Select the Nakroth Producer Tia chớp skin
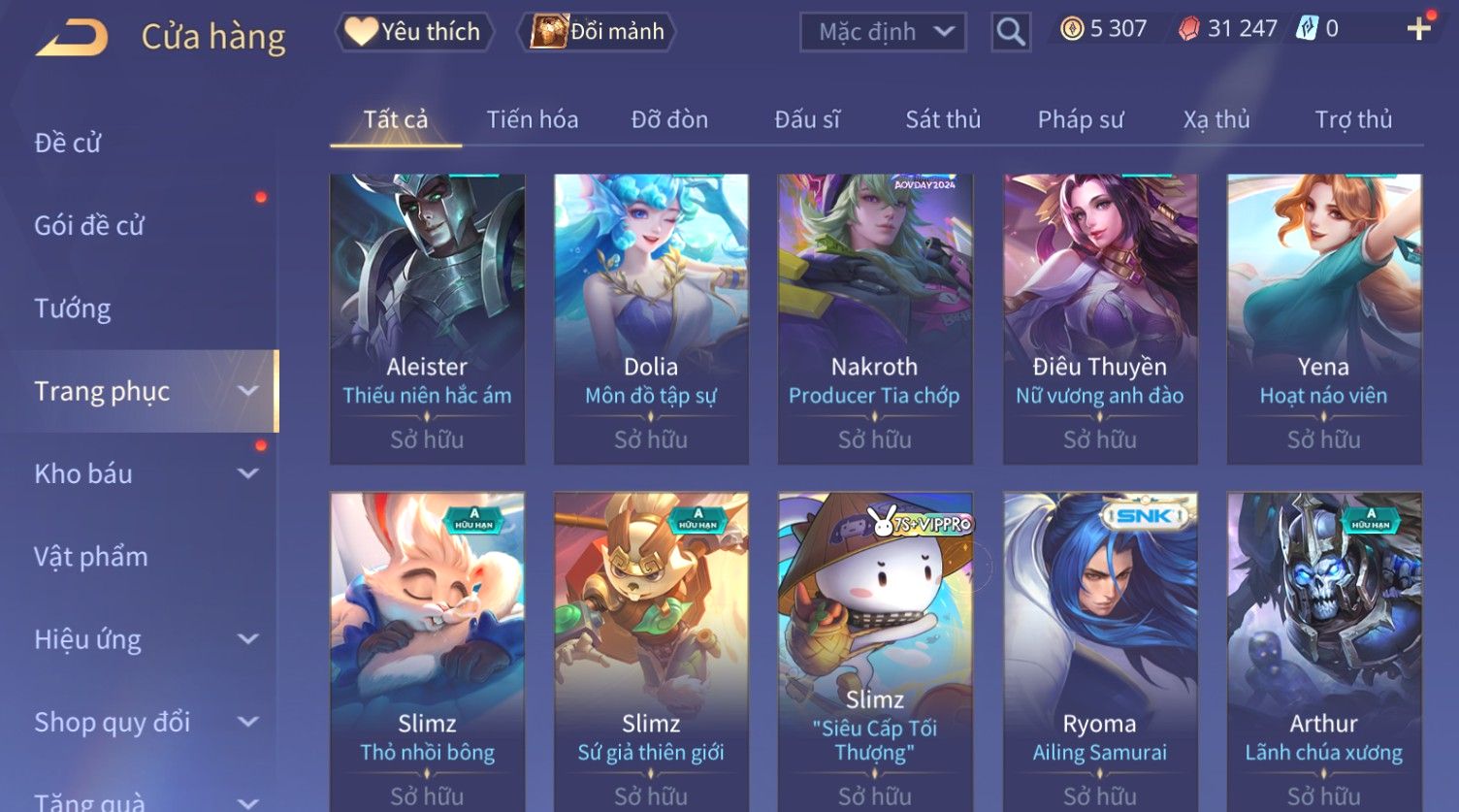Screen dimensions: 1459x812 (875, 319)
